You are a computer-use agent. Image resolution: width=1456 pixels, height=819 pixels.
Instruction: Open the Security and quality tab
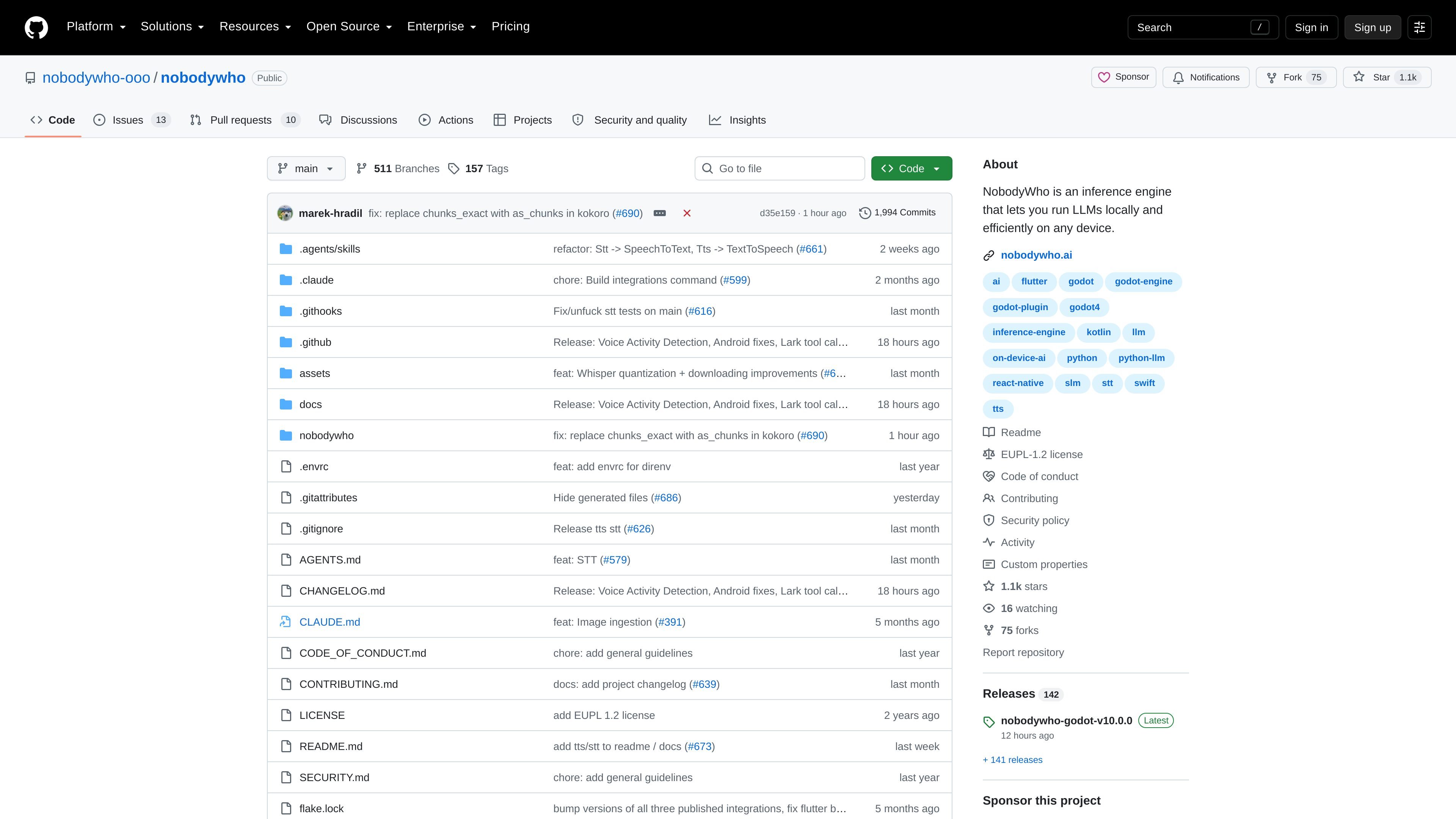pyautogui.click(x=630, y=120)
